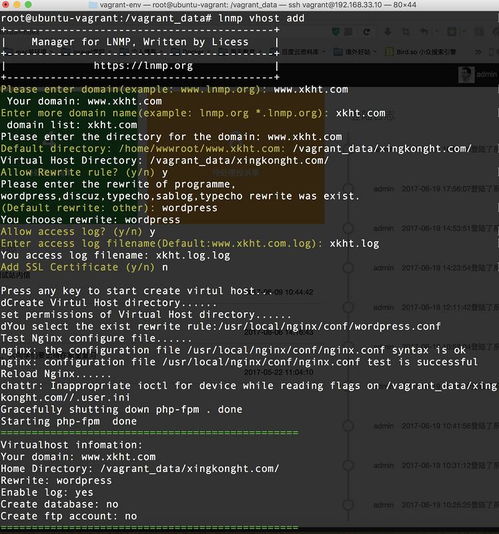This screenshot has width=499, height=534.
Task: Click the '(Default rewrite: other)' prompt
Action: (109, 208)
